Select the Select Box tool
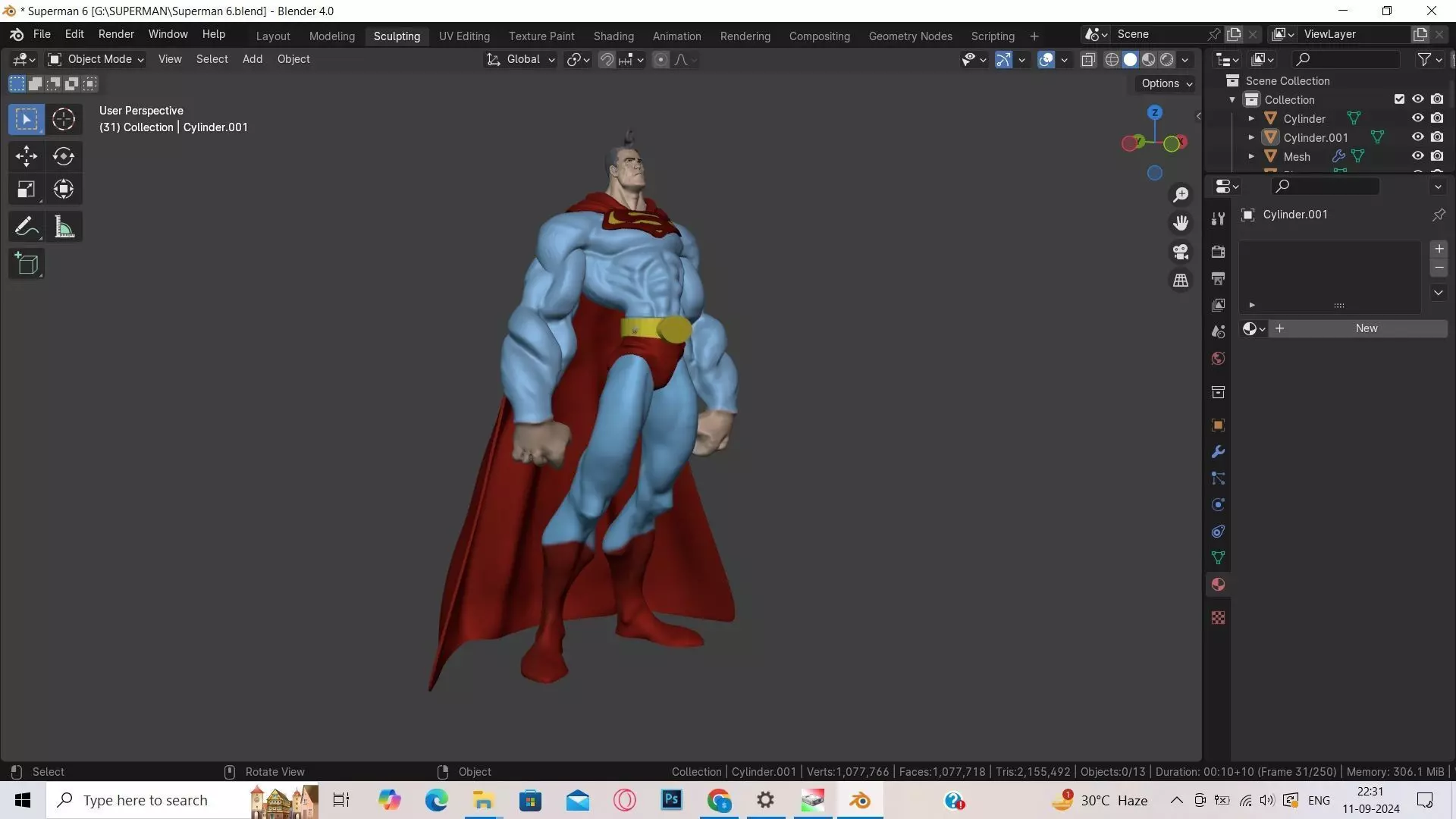 [27, 119]
